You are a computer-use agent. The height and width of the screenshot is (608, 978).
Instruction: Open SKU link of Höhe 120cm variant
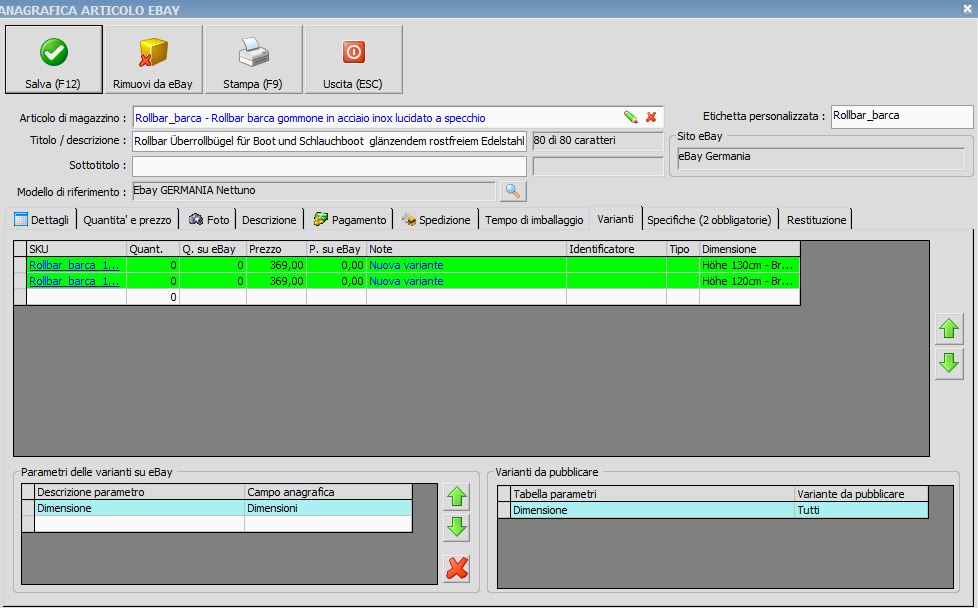(x=74, y=281)
